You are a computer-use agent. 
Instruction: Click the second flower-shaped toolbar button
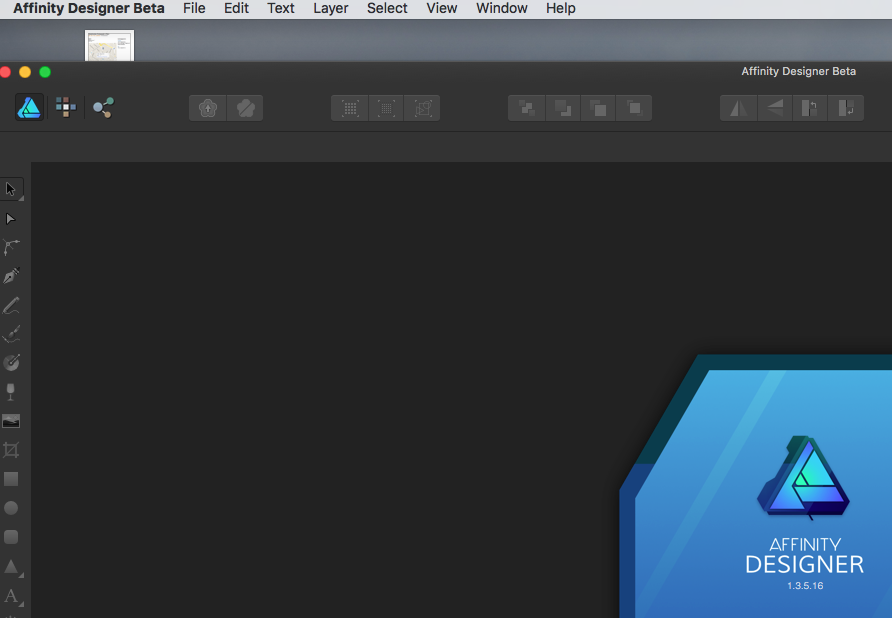[x=245, y=108]
